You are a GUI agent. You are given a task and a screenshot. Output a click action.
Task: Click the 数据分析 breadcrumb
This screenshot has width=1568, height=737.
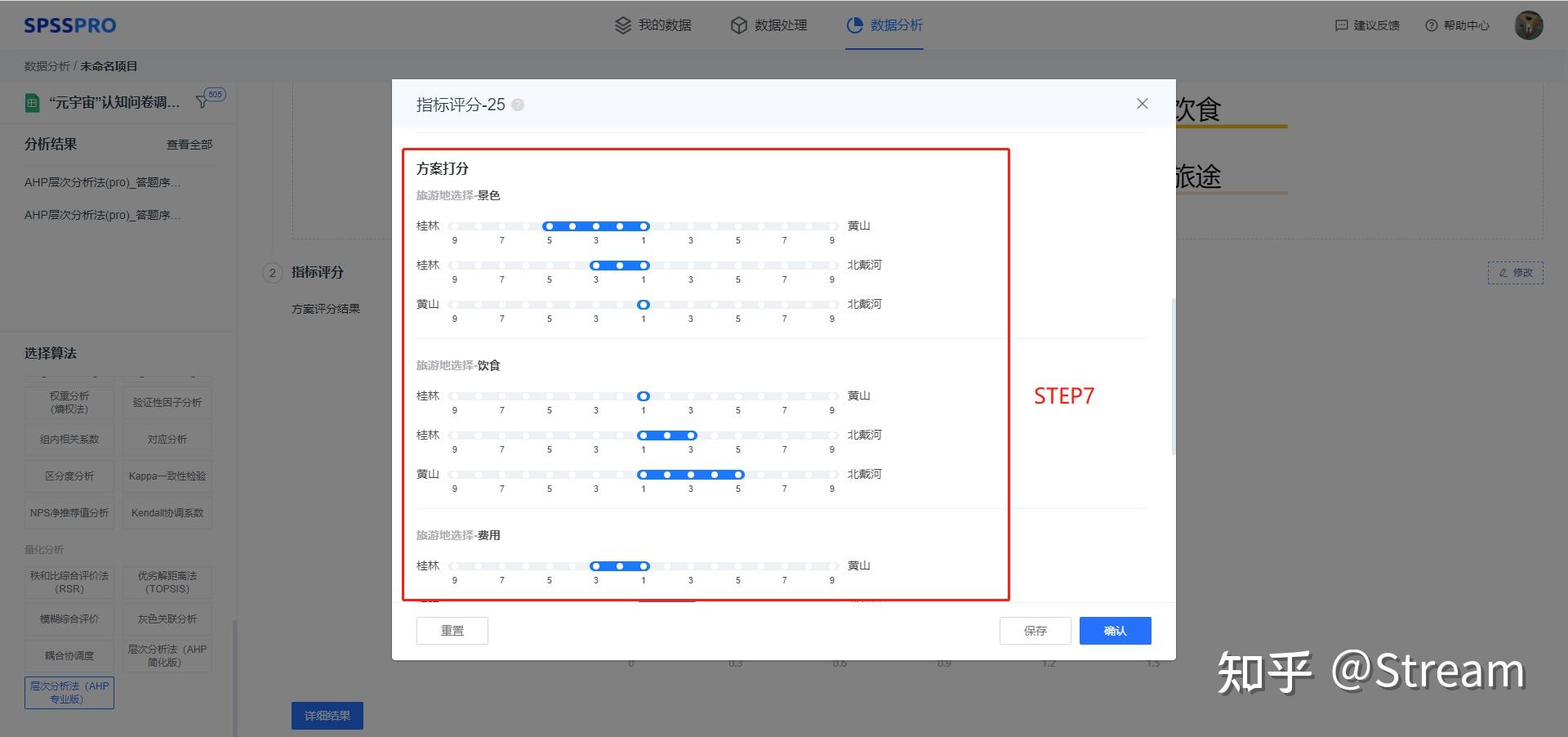tap(47, 66)
